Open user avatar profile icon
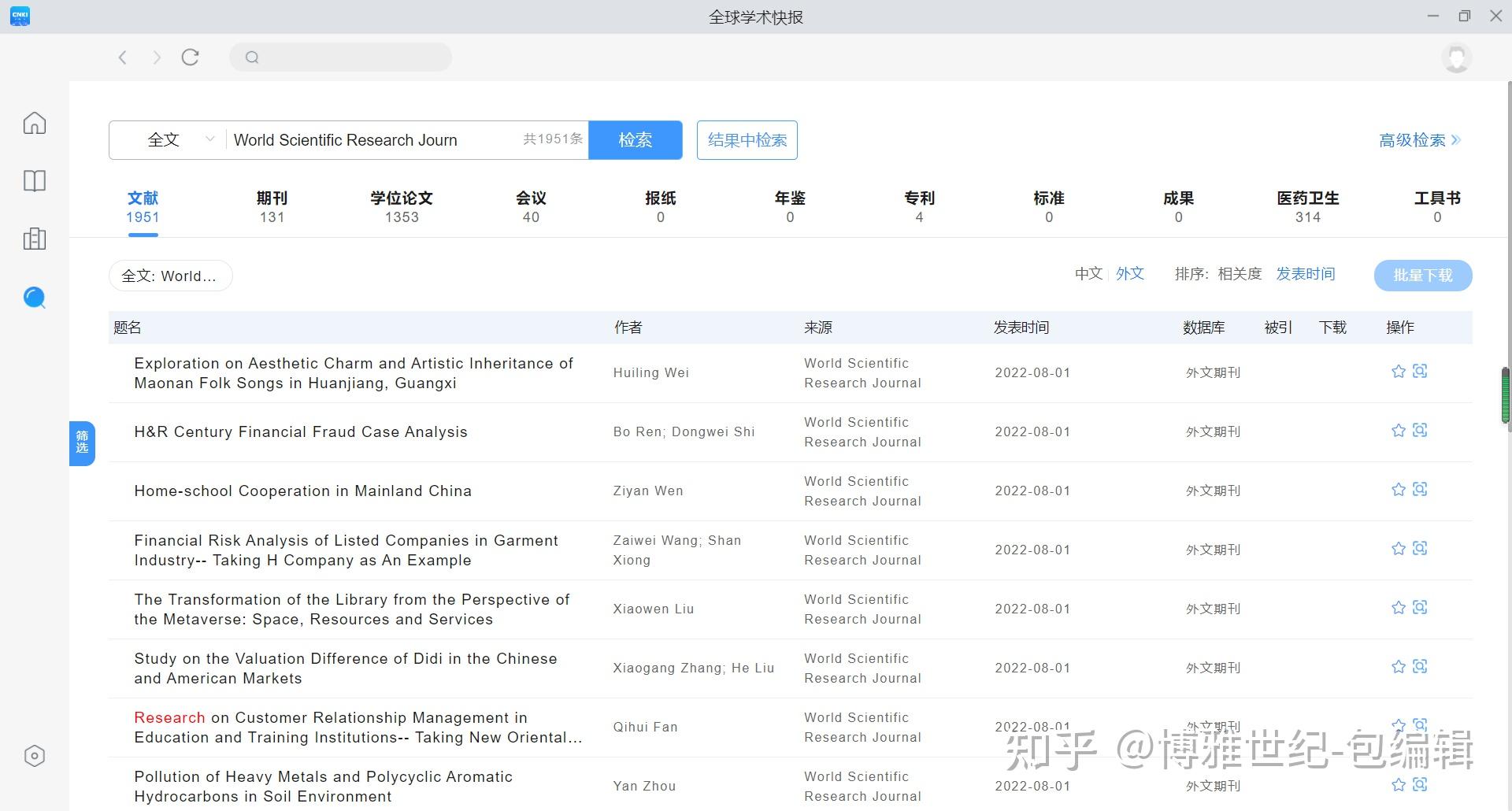Viewport: 1512px width, 811px height. click(x=1457, y=57)
